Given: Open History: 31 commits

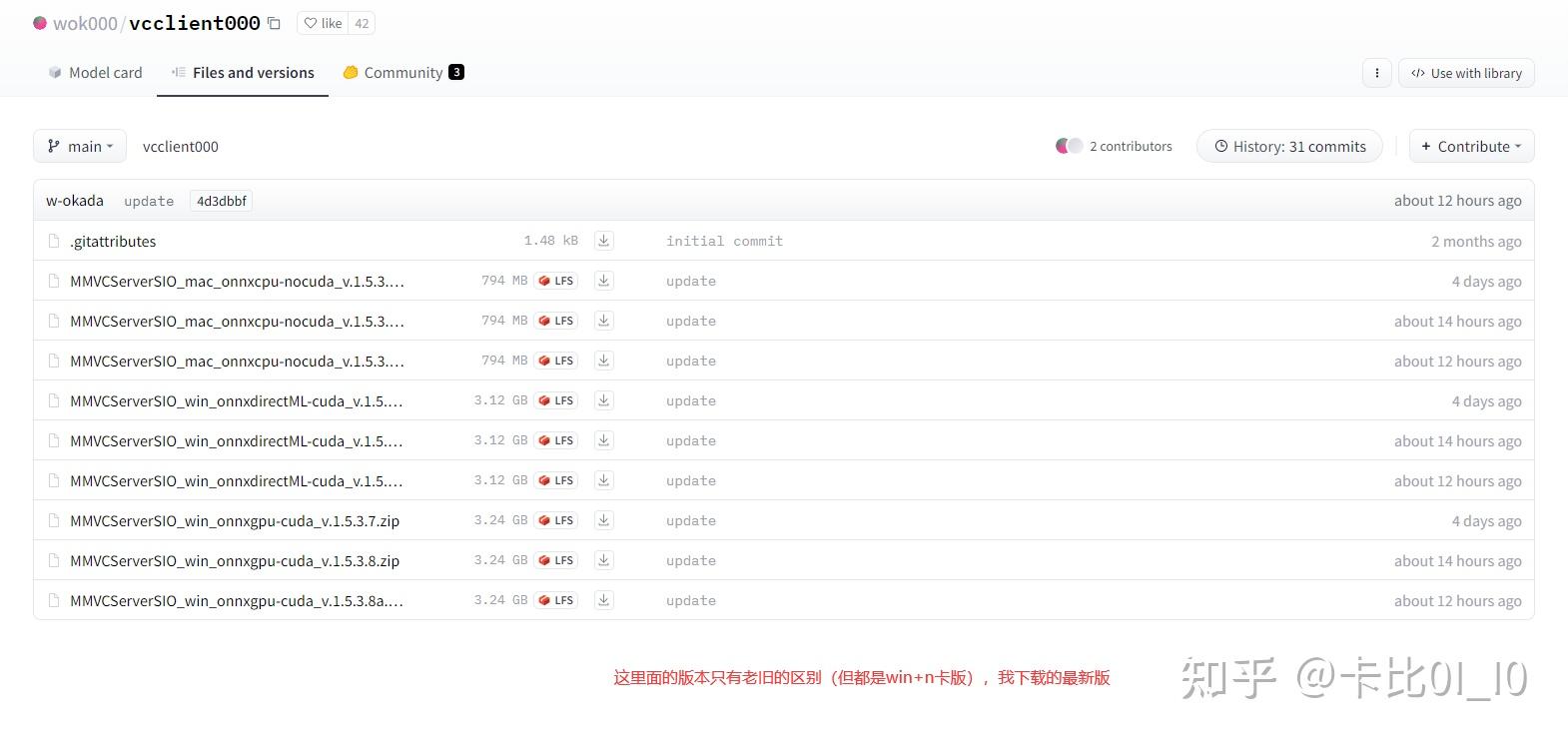Looking at the screenshot, I should pos(1289,146).
